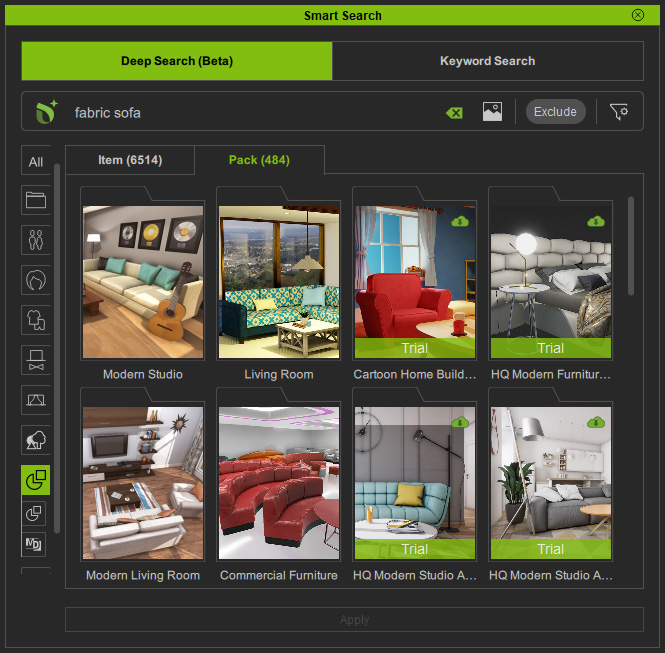Viewport: 665px width, 653px height.
Task: Click the highlighted green Props category icon
Action: (36, 480)
